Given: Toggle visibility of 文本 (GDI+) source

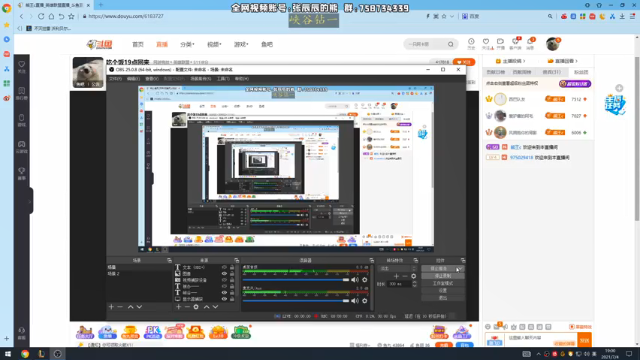Looking at the screenshot, I should point(224,267).
